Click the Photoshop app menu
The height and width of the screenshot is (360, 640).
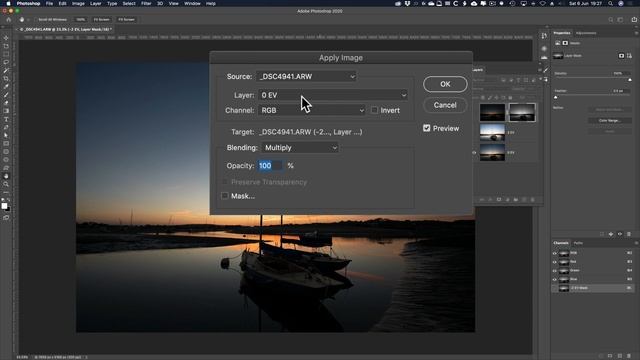[x=28, y=3]
